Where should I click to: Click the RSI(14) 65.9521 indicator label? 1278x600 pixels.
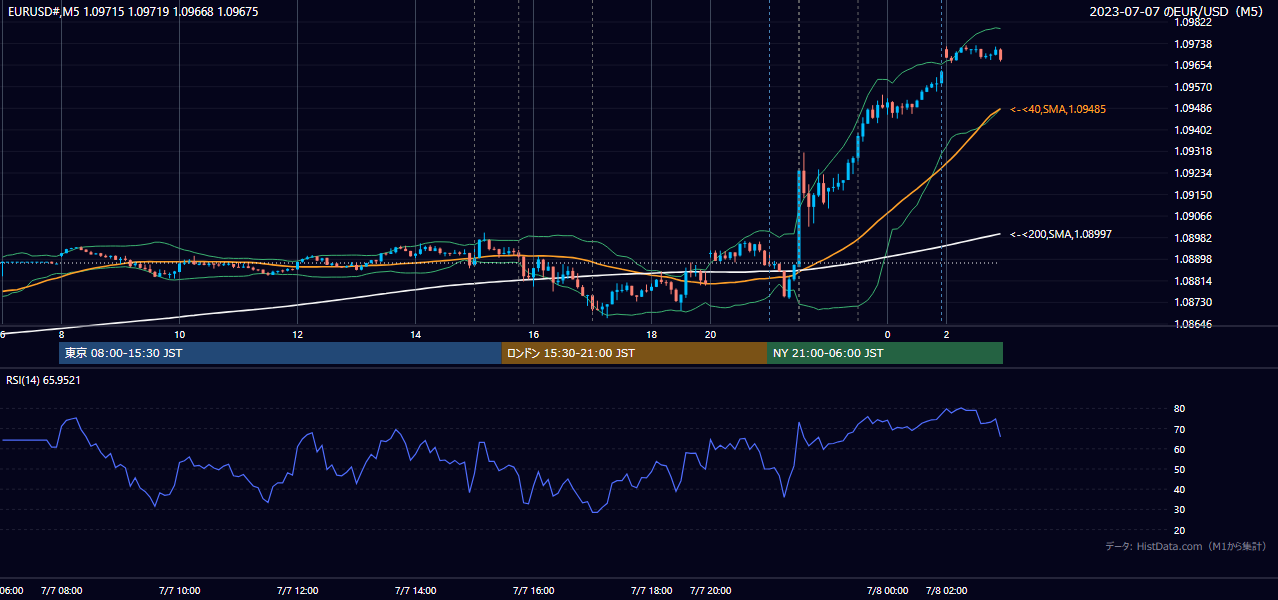pos(42,380)
